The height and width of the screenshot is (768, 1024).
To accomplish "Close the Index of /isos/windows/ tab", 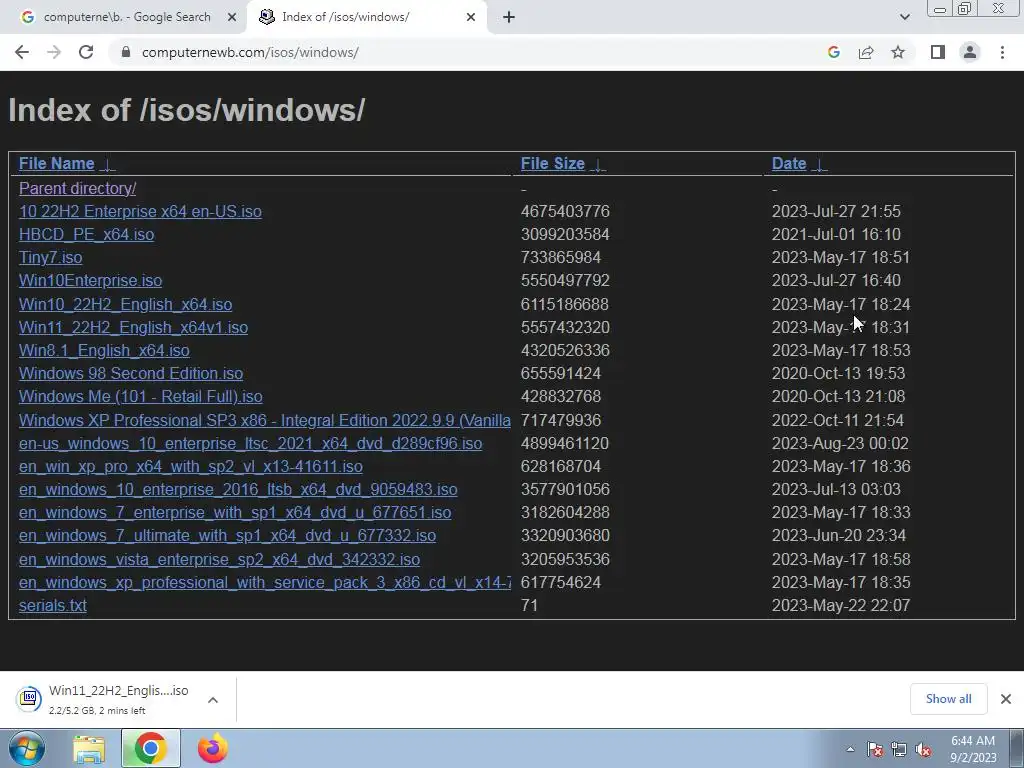I will tap(471, 18).
